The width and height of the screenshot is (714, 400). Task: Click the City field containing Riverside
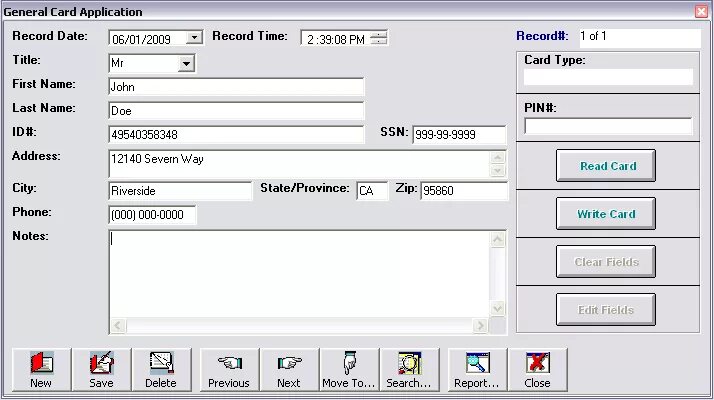(180, 190)
